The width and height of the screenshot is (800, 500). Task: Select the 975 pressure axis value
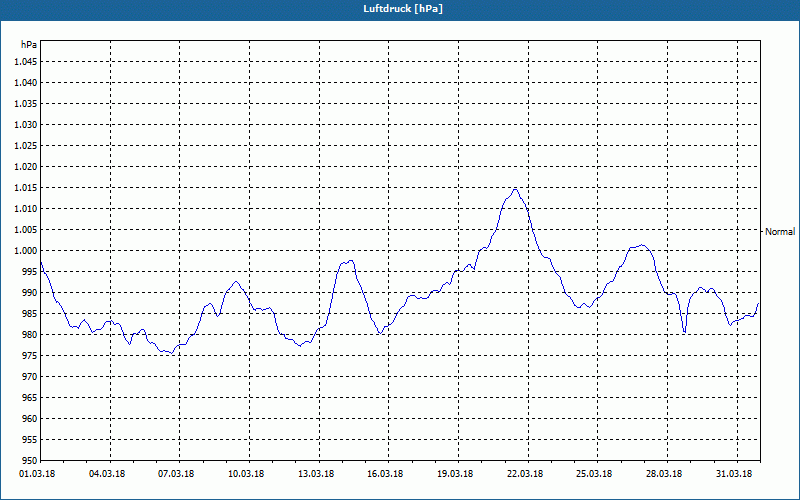(30, 356)
